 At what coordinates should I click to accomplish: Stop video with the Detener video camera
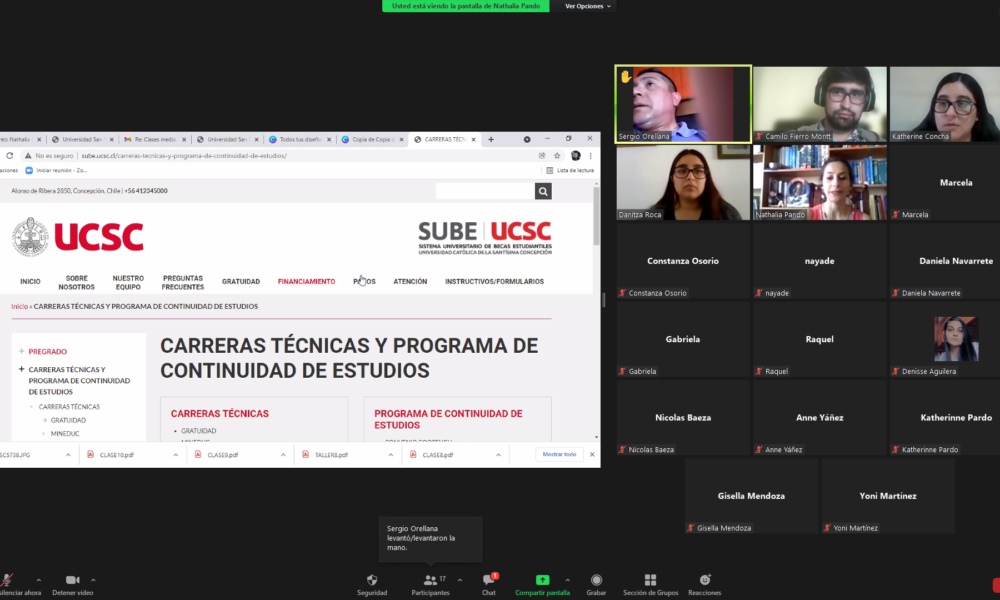tap(73, 580)
